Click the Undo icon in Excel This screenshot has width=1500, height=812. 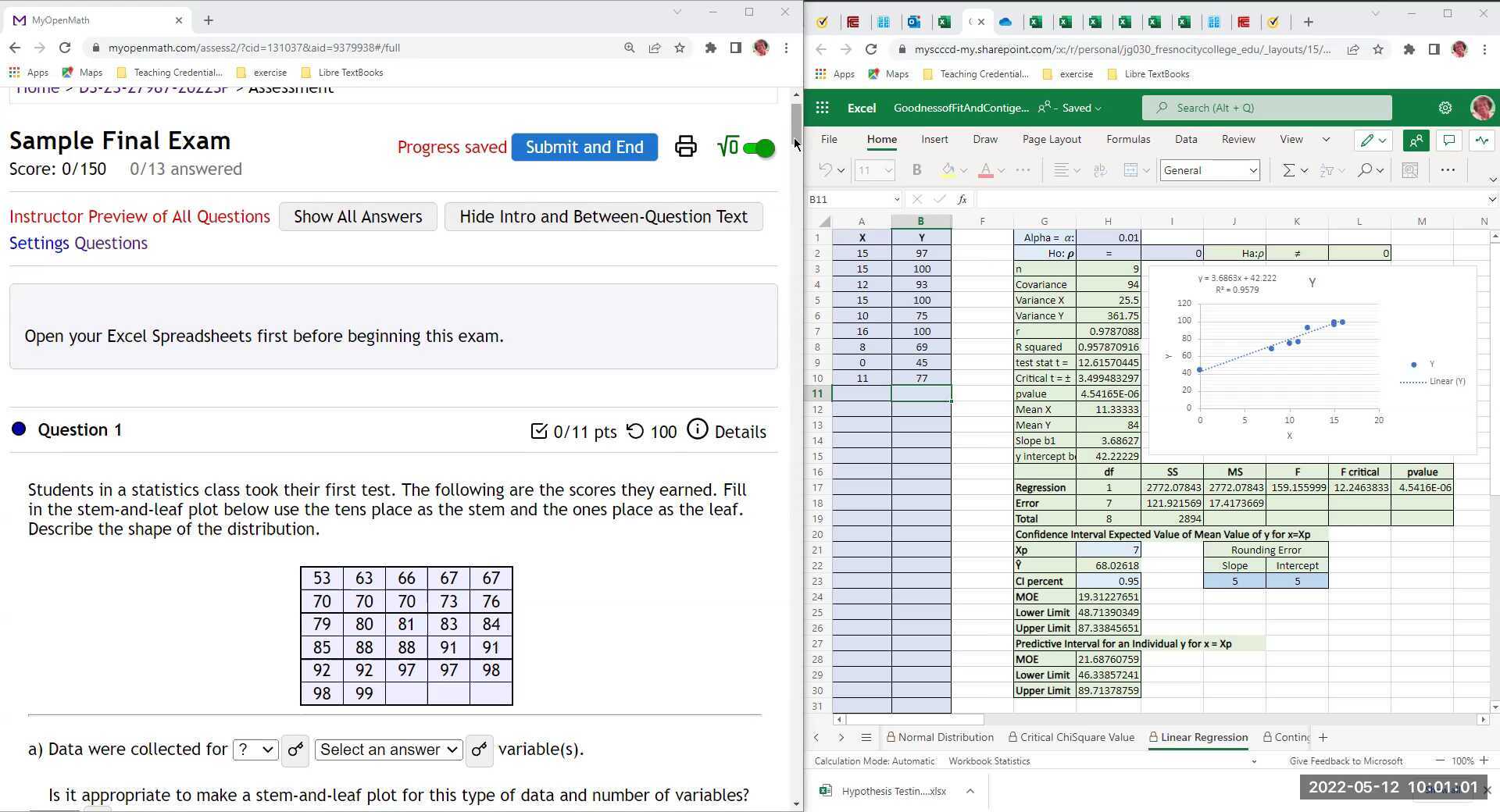tap(825, 170)
